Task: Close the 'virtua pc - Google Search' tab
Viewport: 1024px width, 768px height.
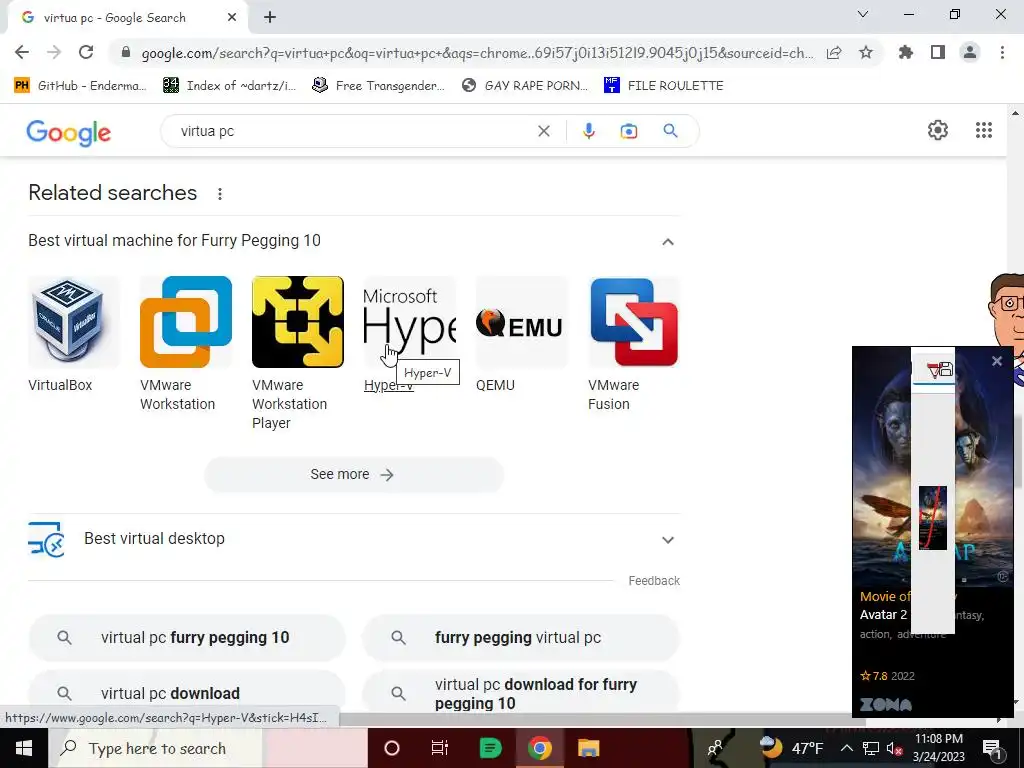Action: tap(232, 18)
